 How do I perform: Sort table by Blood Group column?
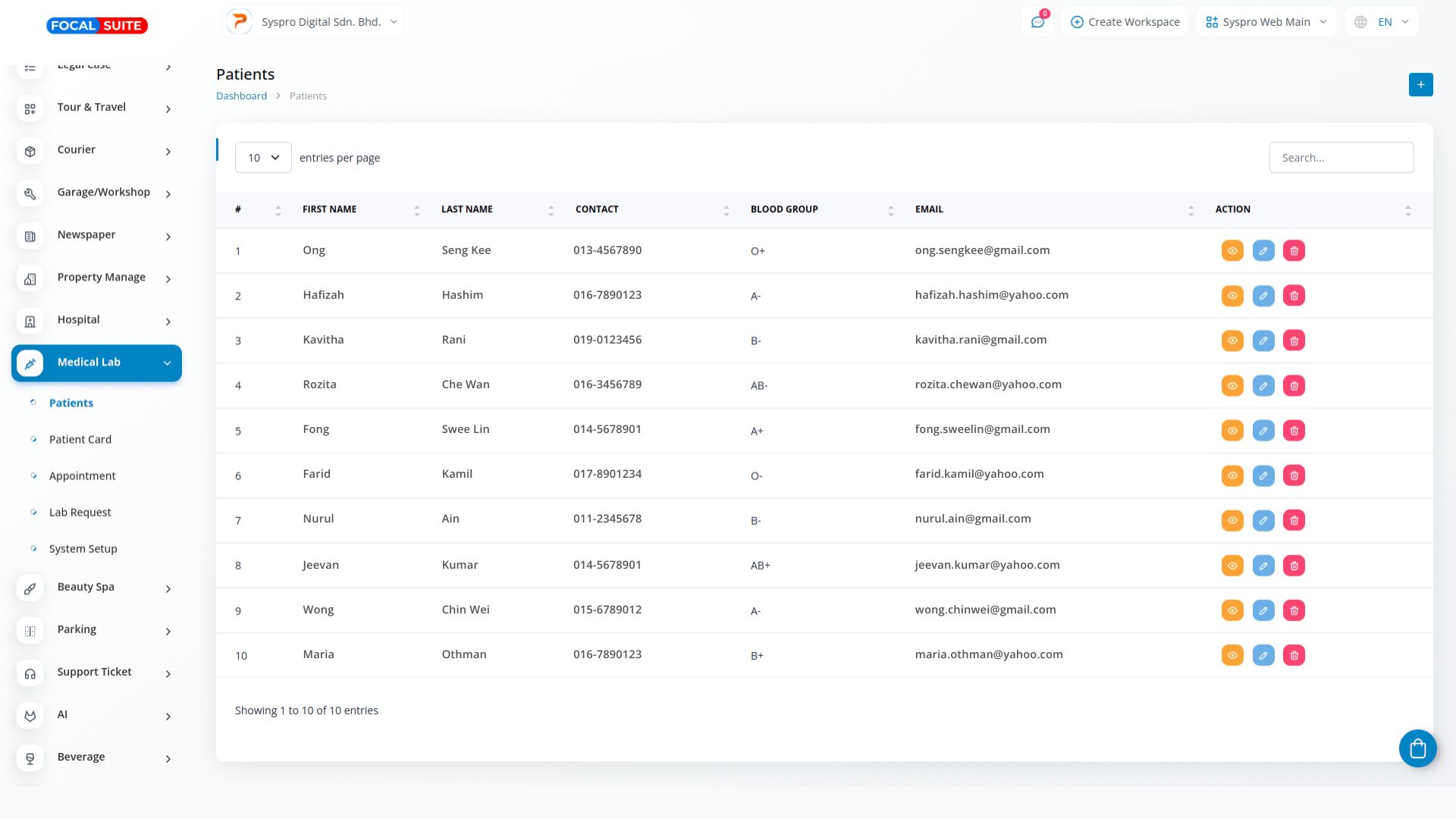coord(784,209)
